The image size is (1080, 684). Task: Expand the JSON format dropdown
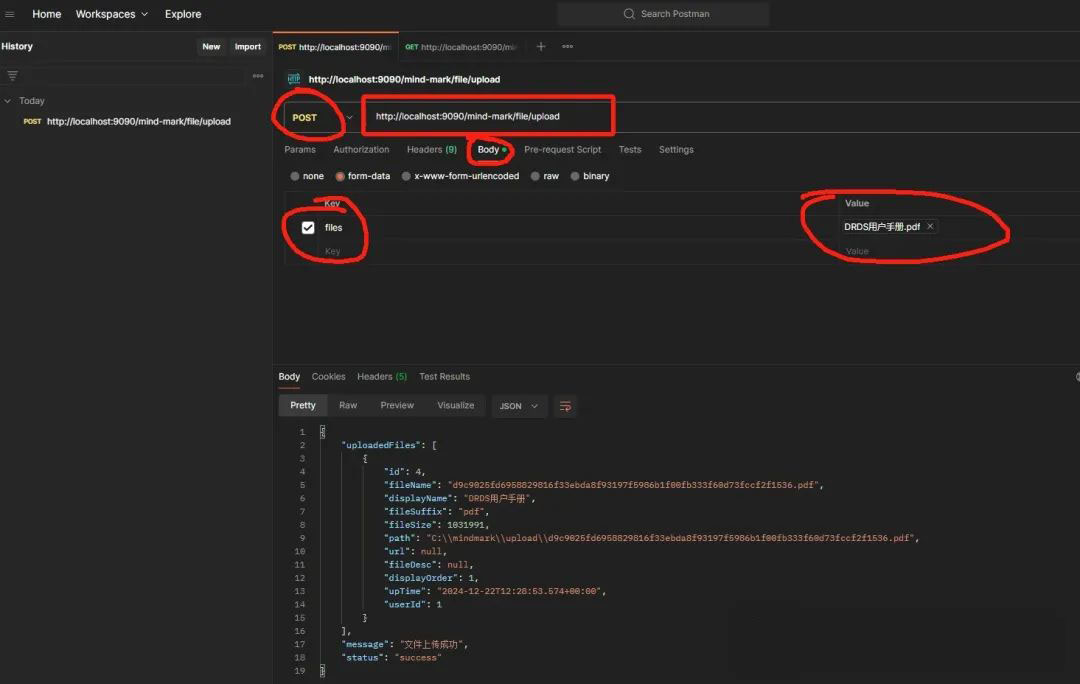(x=519, y=406)
